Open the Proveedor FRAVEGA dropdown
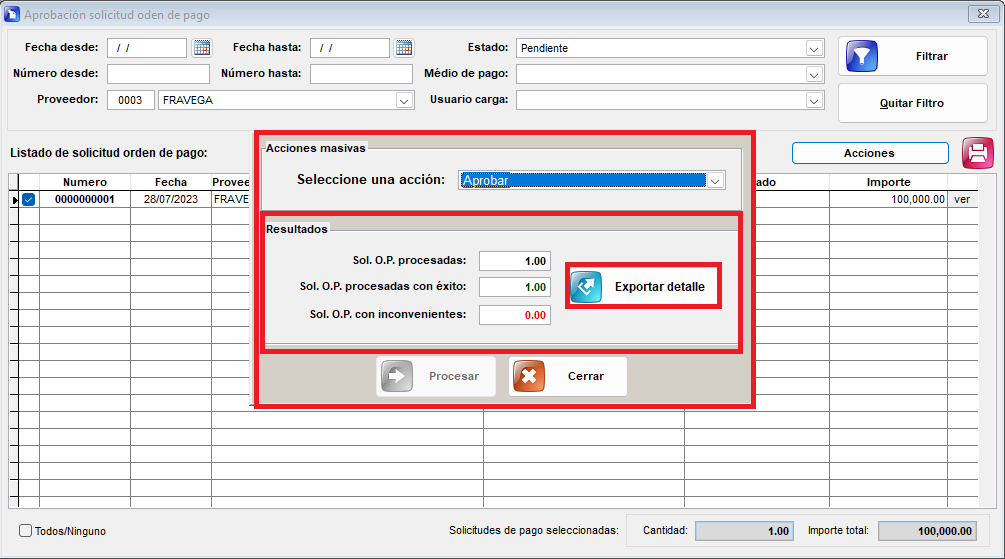1005x559 pixels. click(x=404, y=101)
